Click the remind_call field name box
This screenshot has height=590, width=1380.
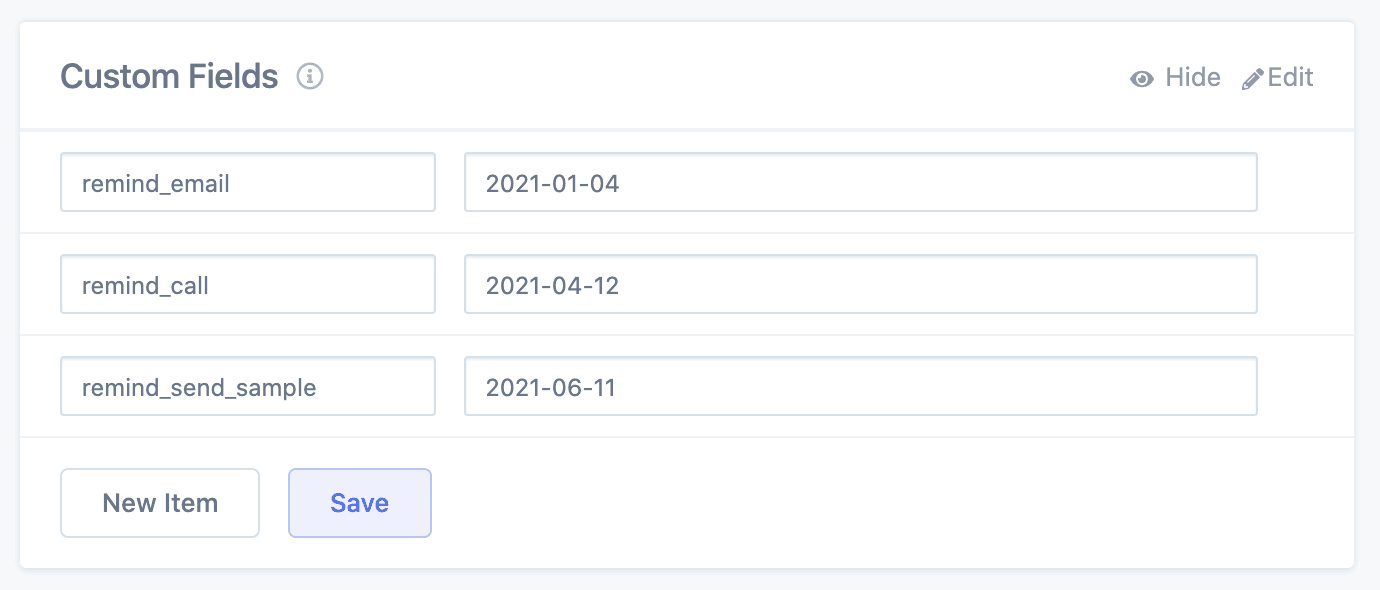coord(248,284)
